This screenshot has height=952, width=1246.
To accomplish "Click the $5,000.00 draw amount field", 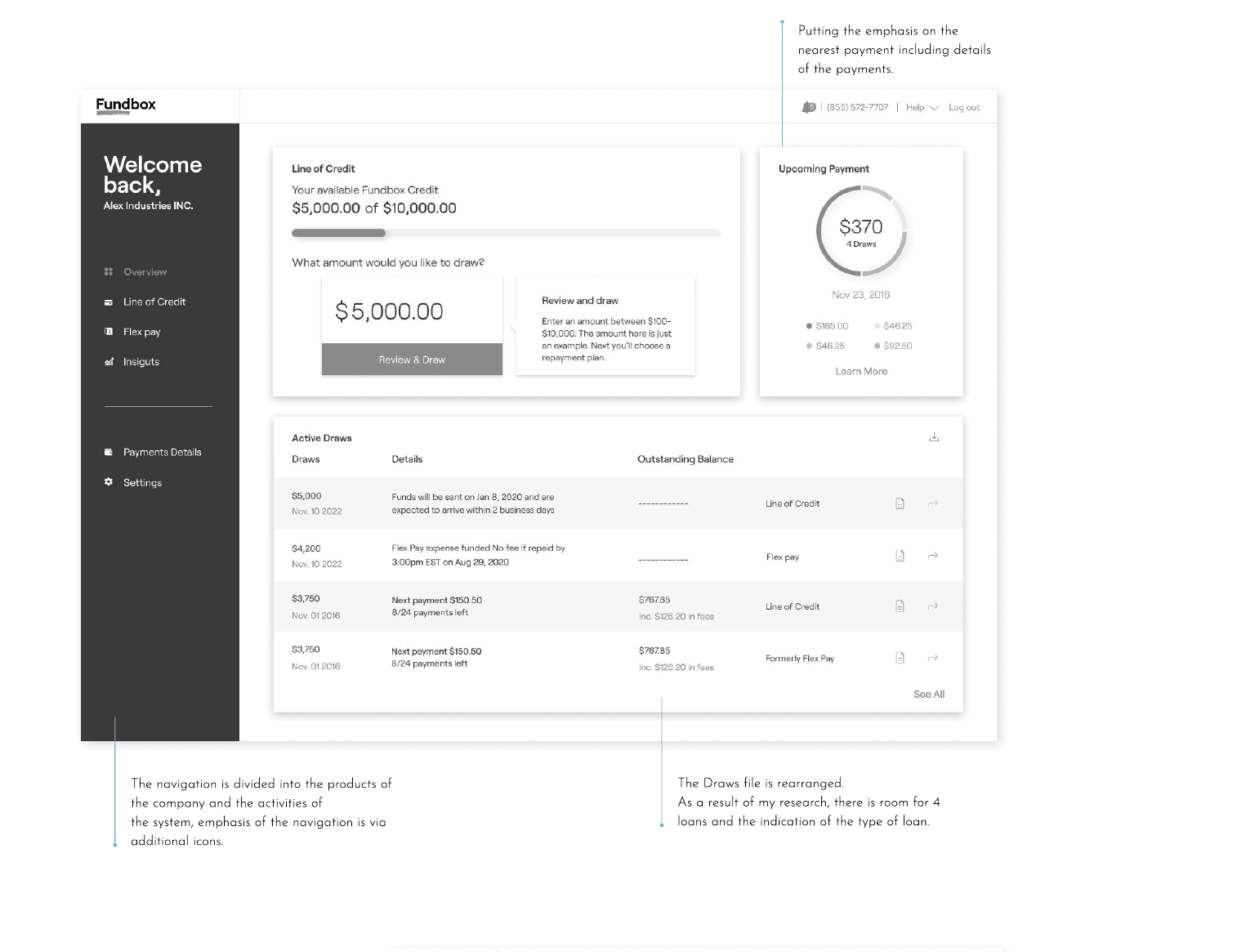I will (412, 311).
